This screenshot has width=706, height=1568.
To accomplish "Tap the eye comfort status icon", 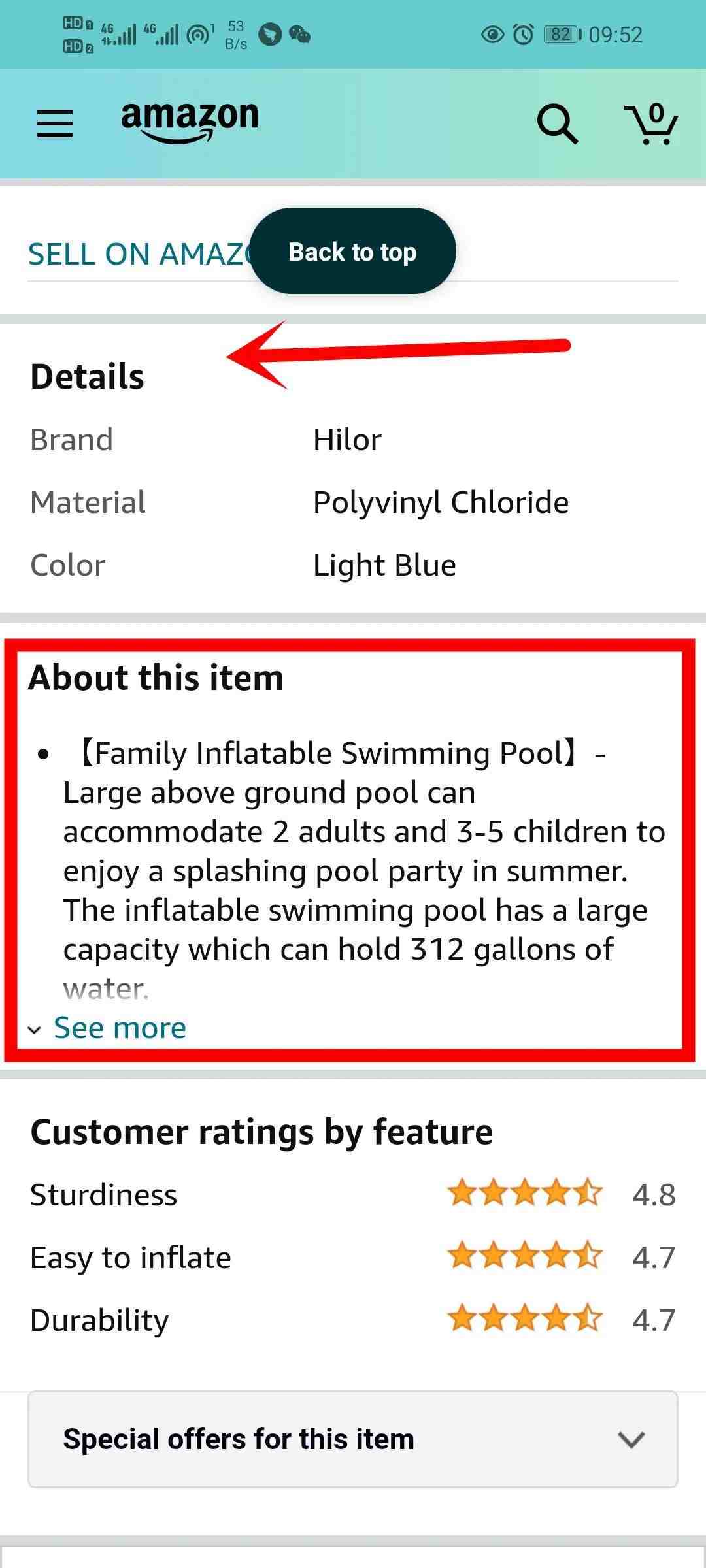I will (492, 34).
